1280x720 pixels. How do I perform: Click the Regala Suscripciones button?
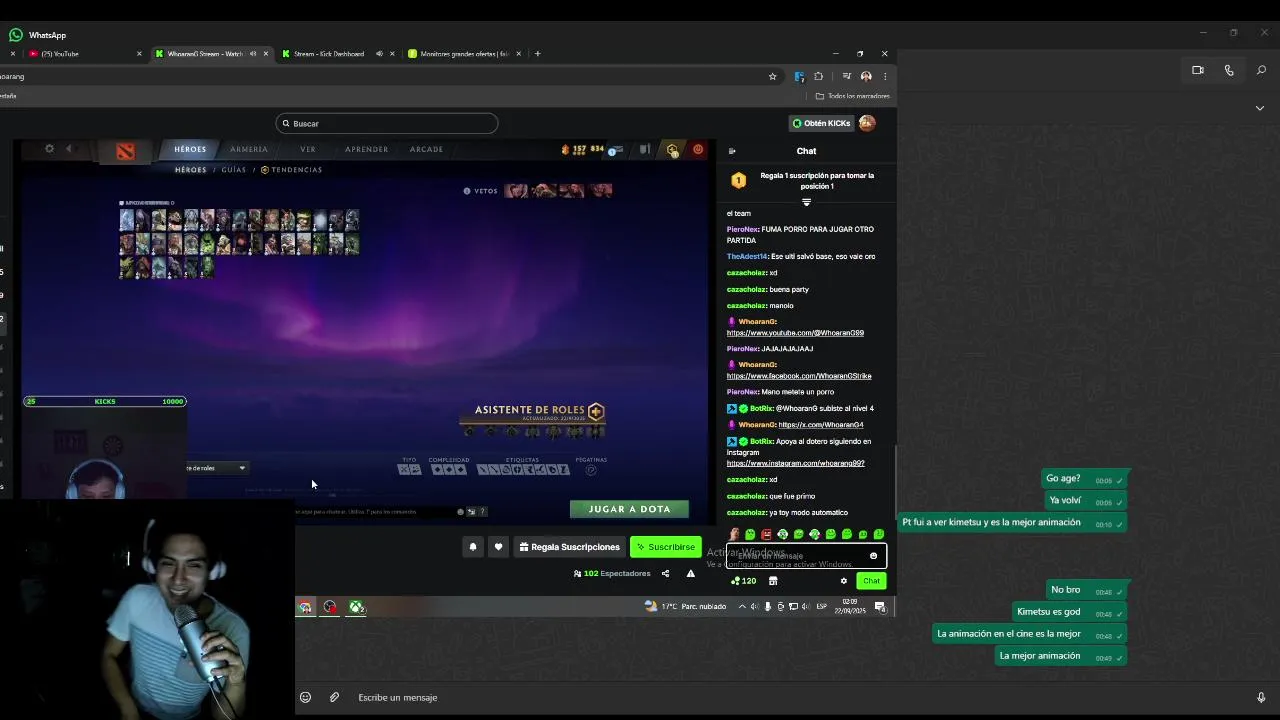tap(570, 547)
